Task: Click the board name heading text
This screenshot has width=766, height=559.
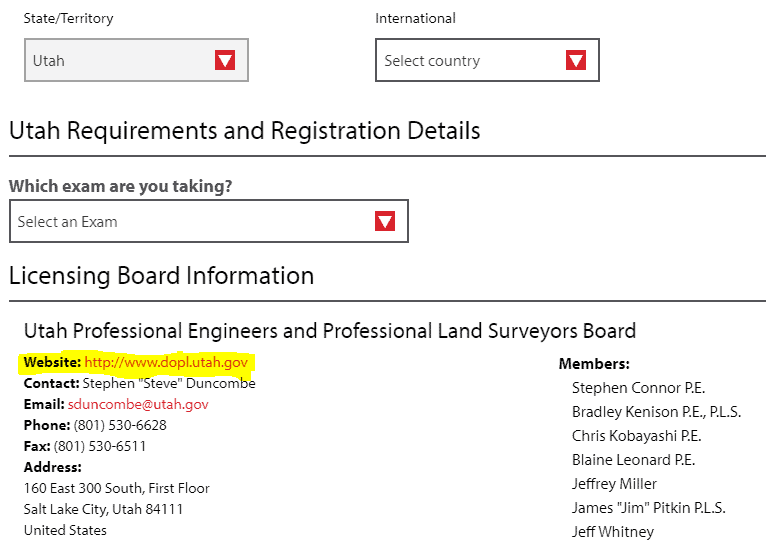Action: click(329, 331)
